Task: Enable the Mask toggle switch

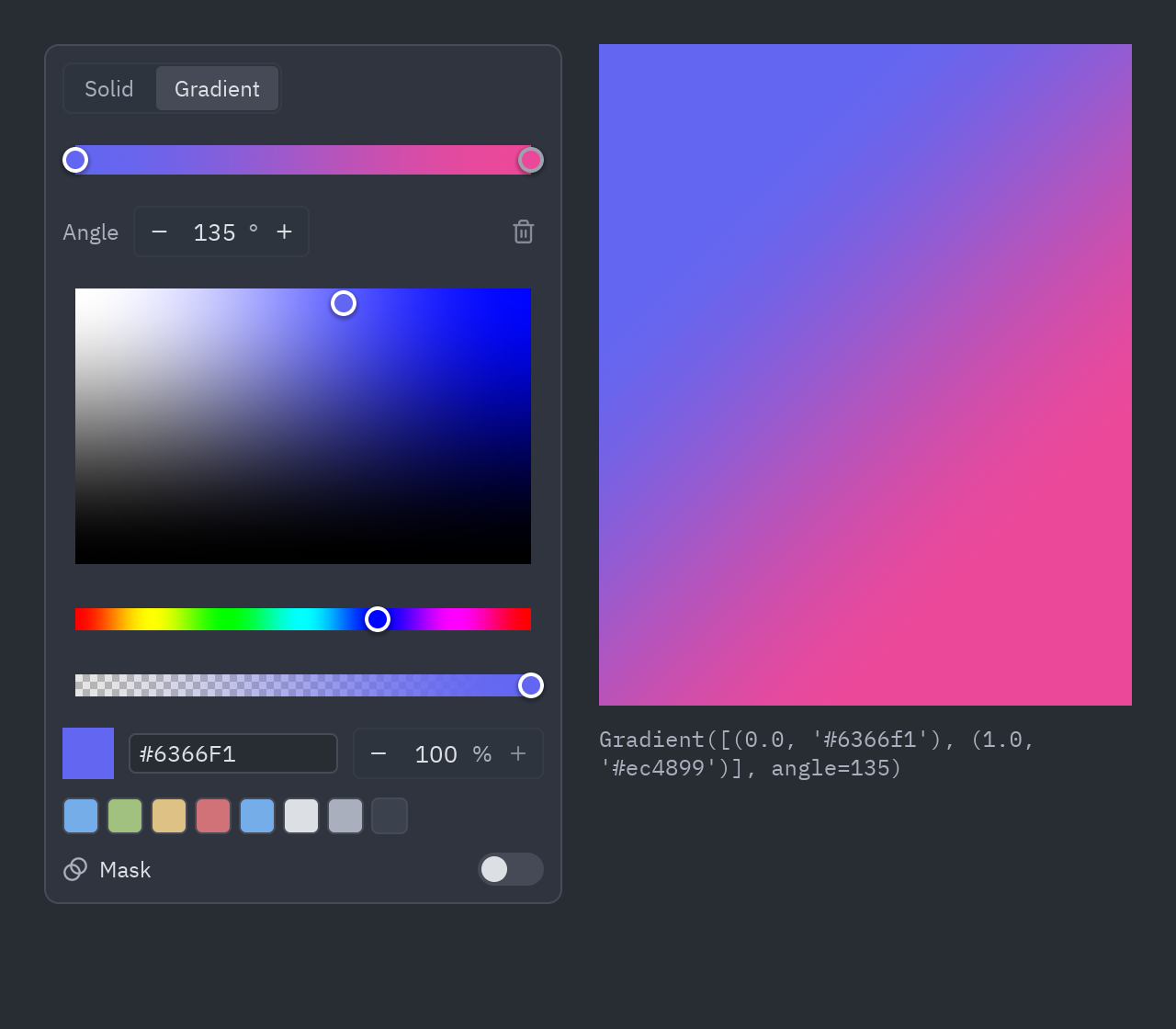Action: tap(511, 869)
